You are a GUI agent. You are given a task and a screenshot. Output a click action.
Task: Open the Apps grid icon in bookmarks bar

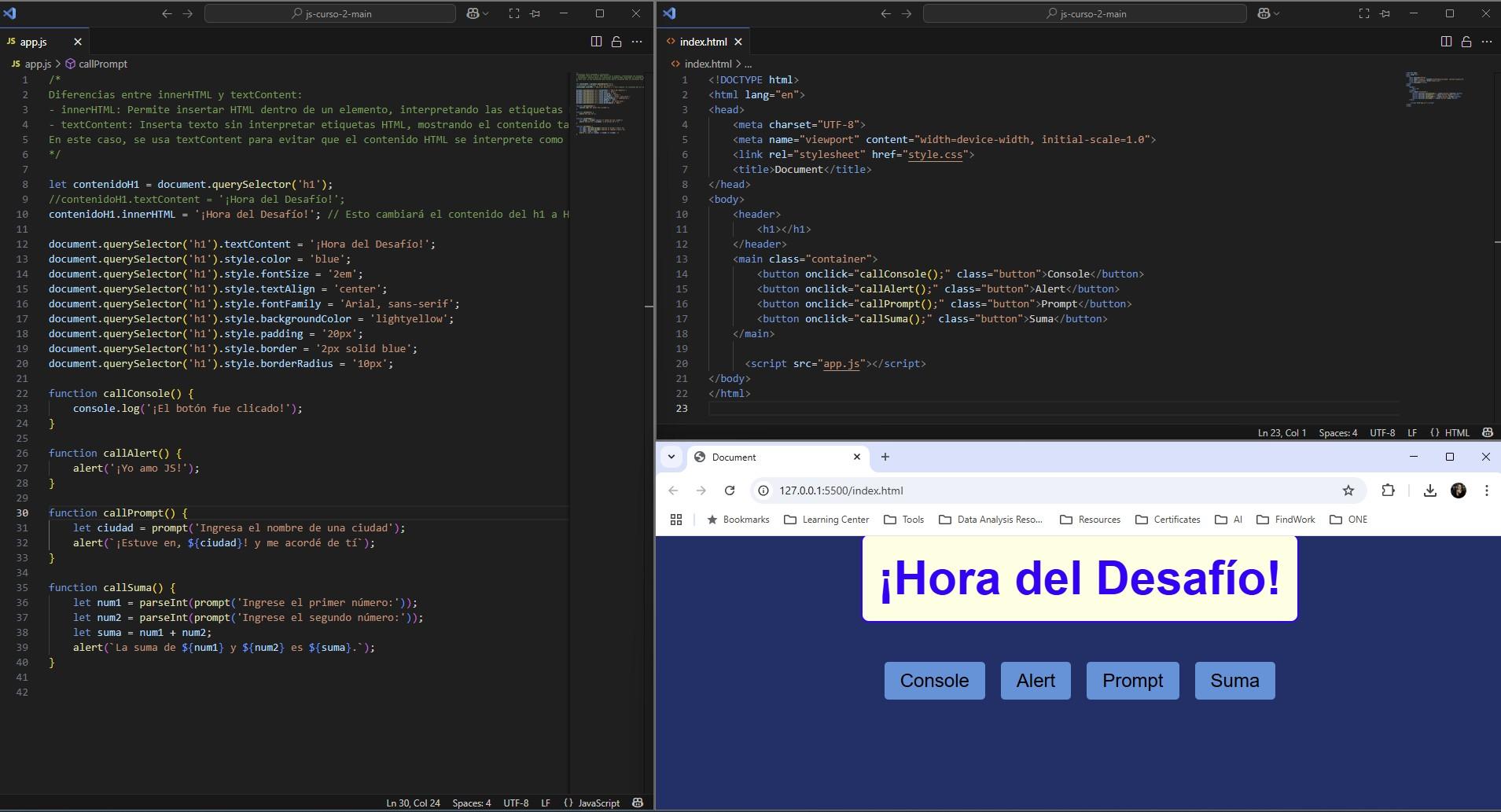coord(675,520)
